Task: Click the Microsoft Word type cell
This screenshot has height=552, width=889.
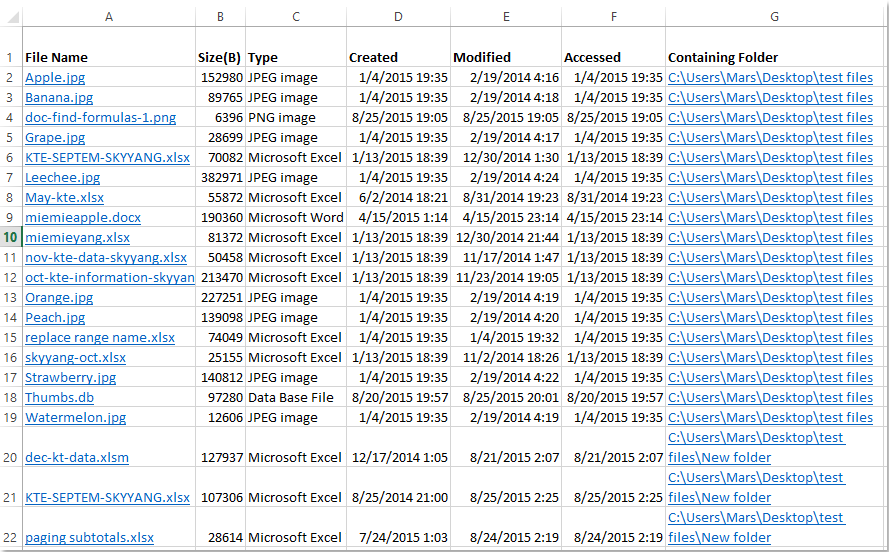Action: click(x=295, y=217)
